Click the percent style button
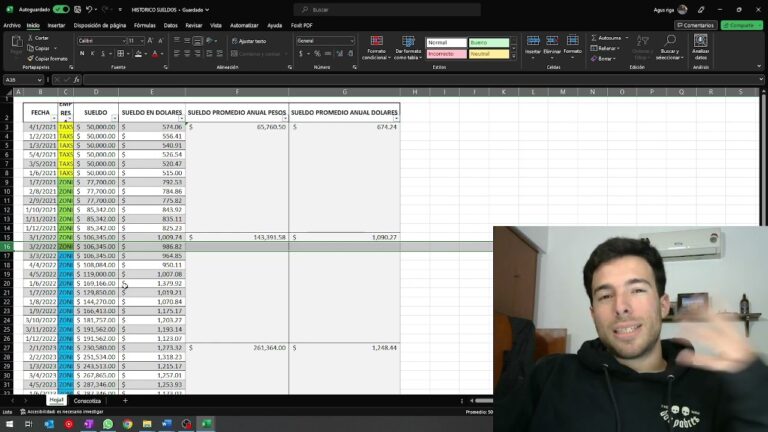This screenshot has height=432, width=768. [x=317, y=53]
